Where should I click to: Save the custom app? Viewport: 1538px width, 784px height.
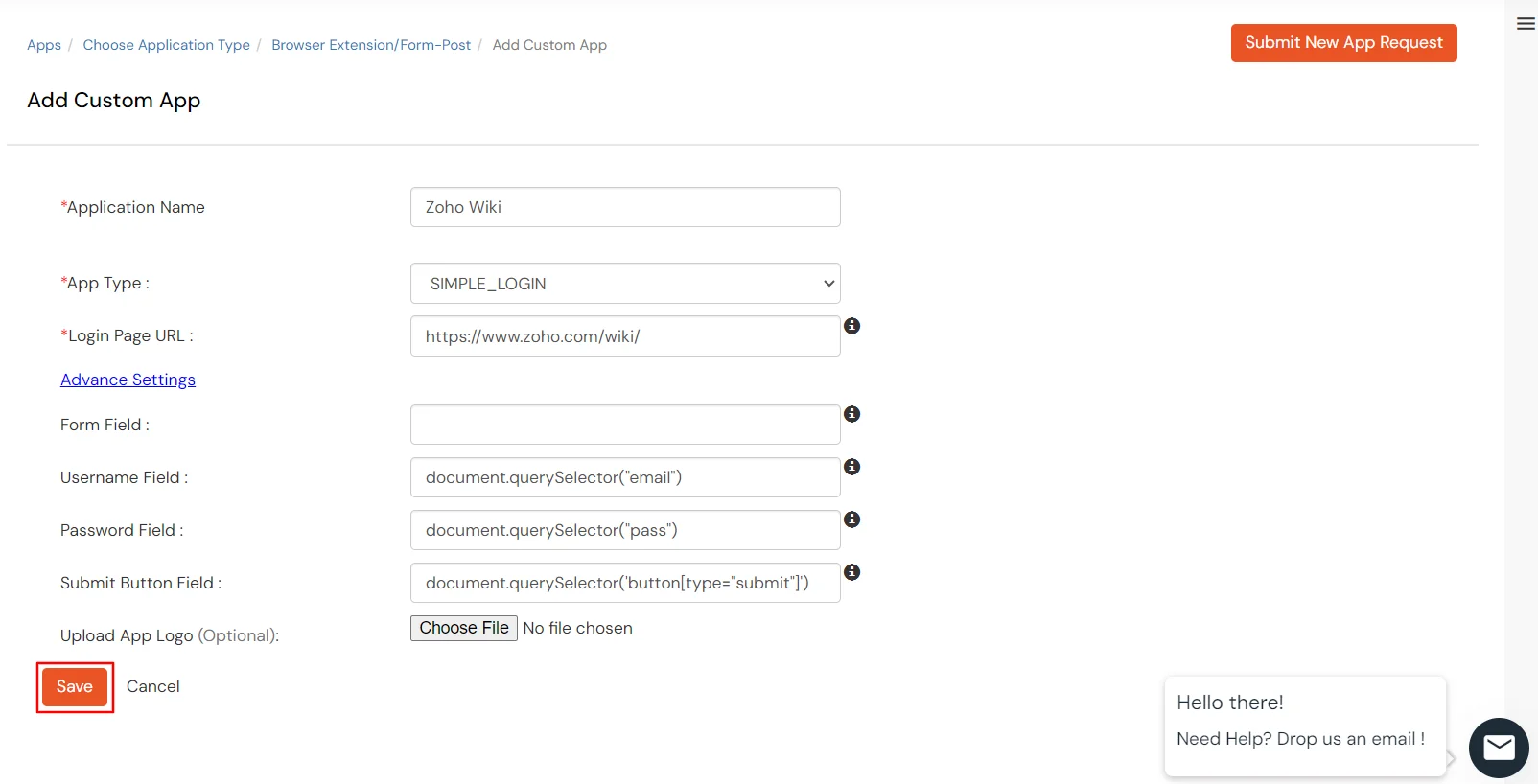[75, 687]
